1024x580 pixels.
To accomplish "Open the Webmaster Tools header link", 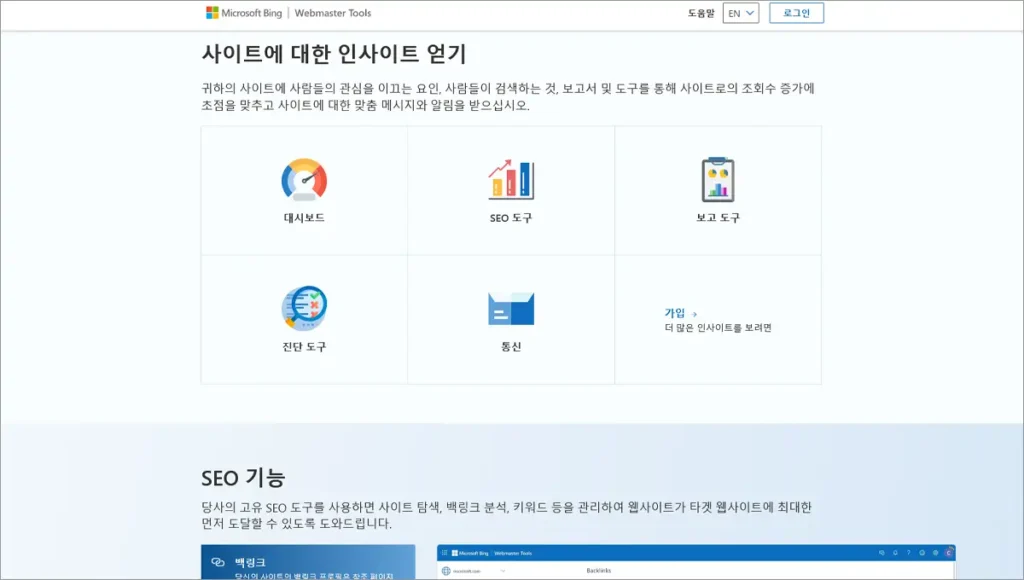I will click(332, 13).
